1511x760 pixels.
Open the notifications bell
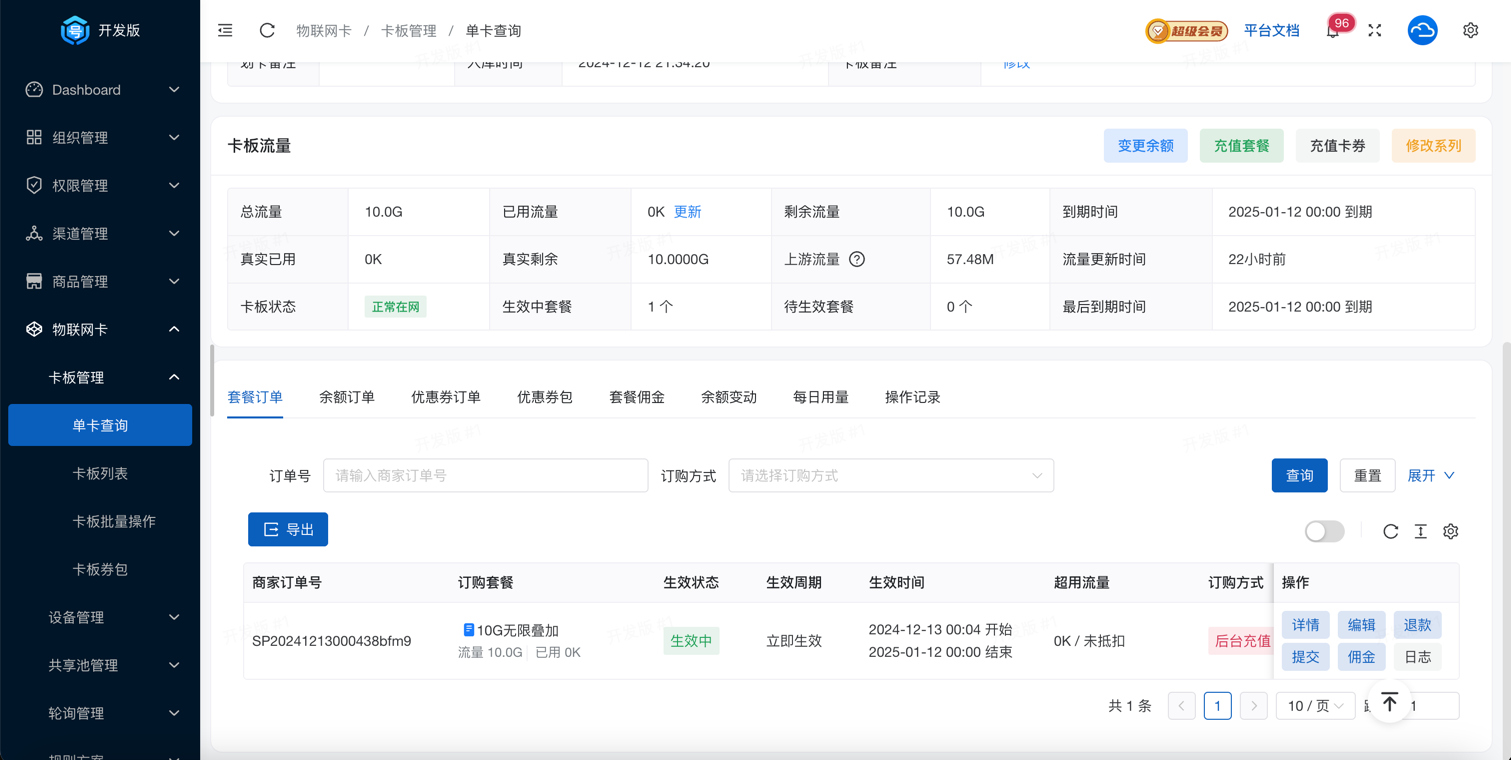click(1333, 31)
